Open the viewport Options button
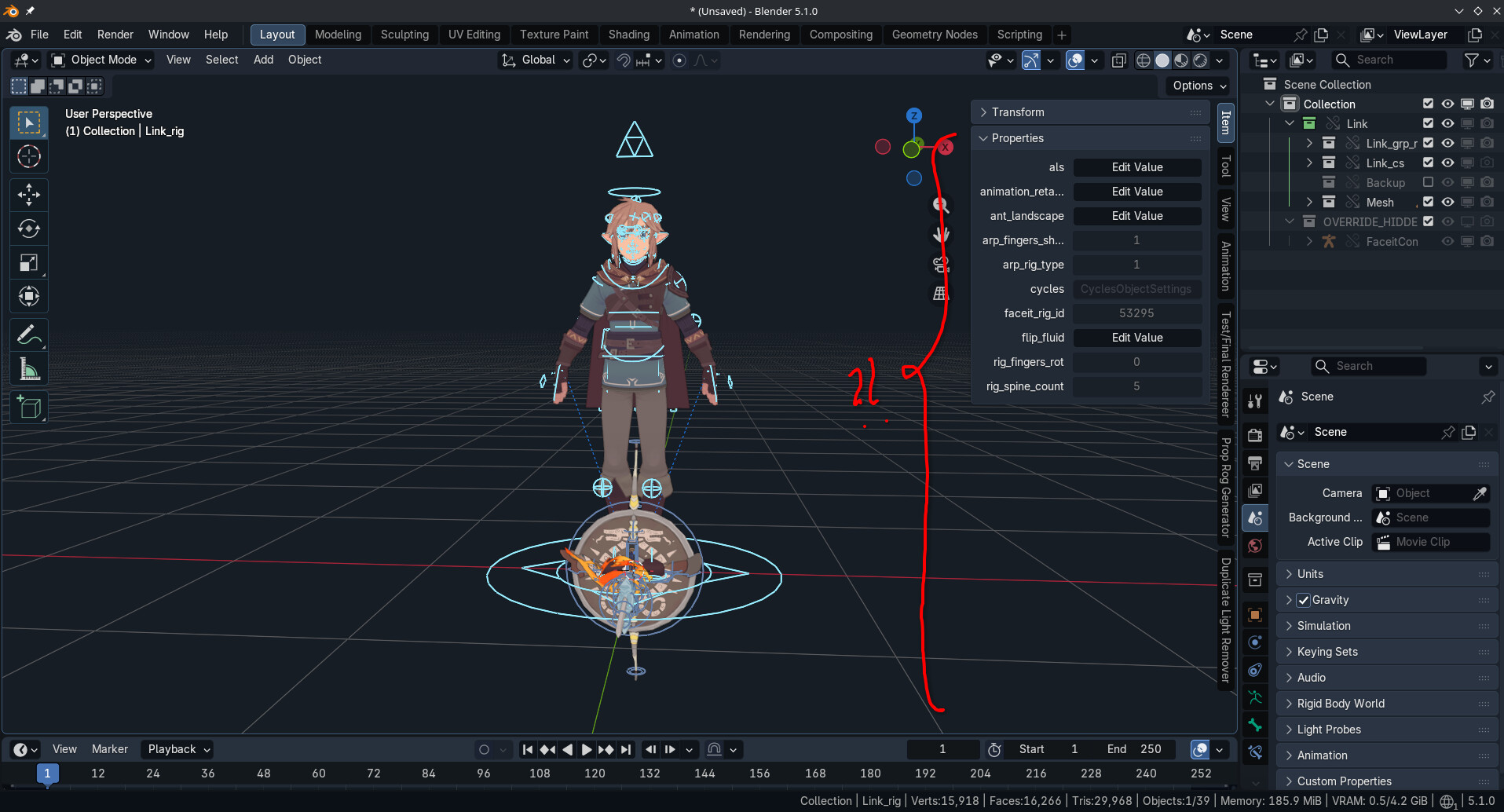 (x=1198, y=86)
